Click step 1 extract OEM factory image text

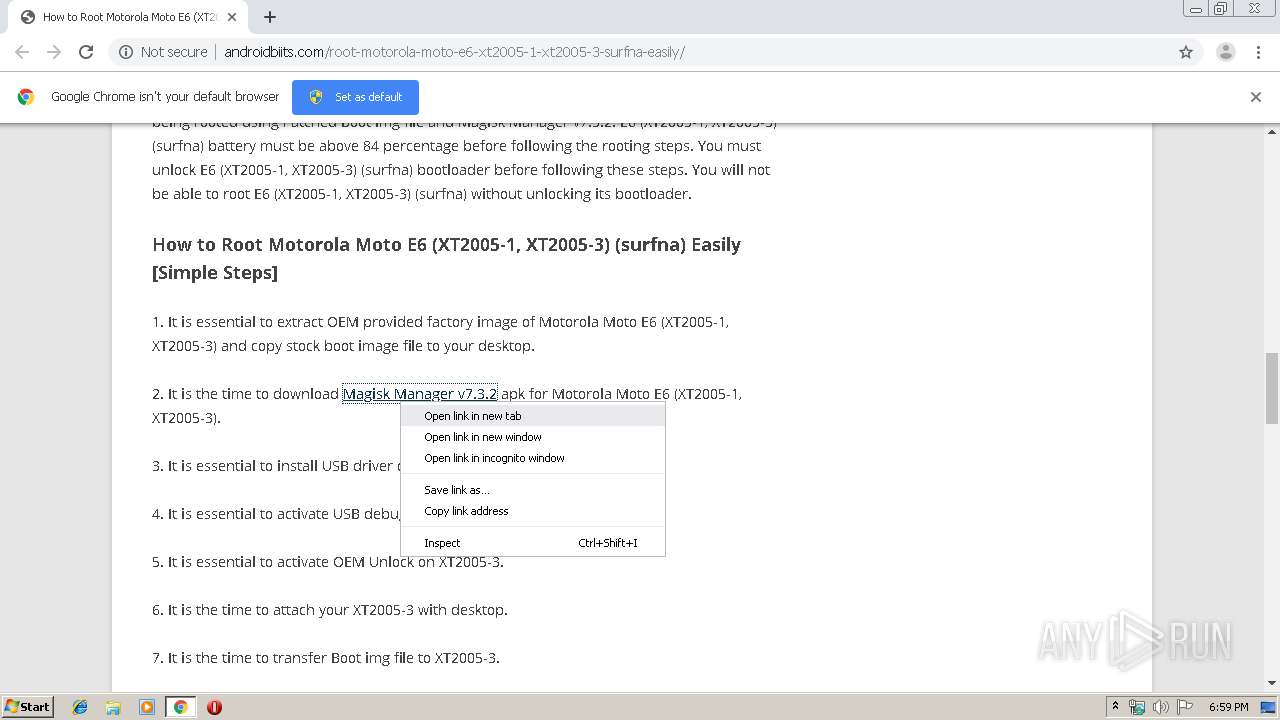click(440, 334)
